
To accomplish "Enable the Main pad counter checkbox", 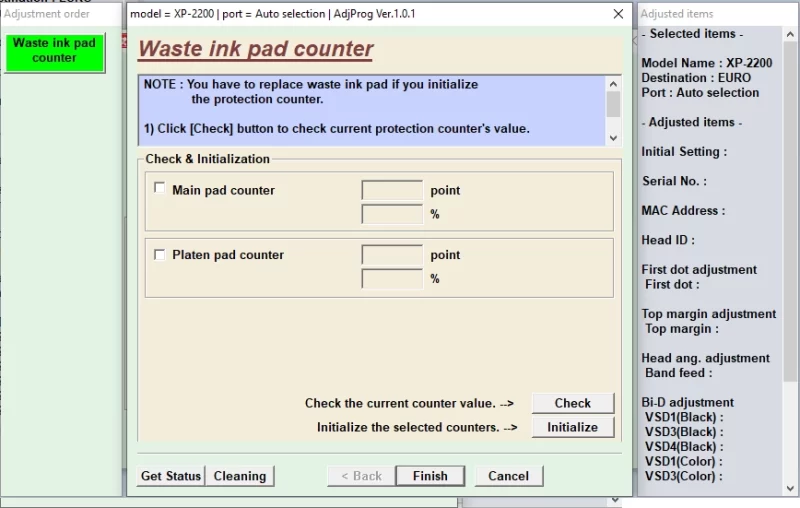I will [160, 188].
